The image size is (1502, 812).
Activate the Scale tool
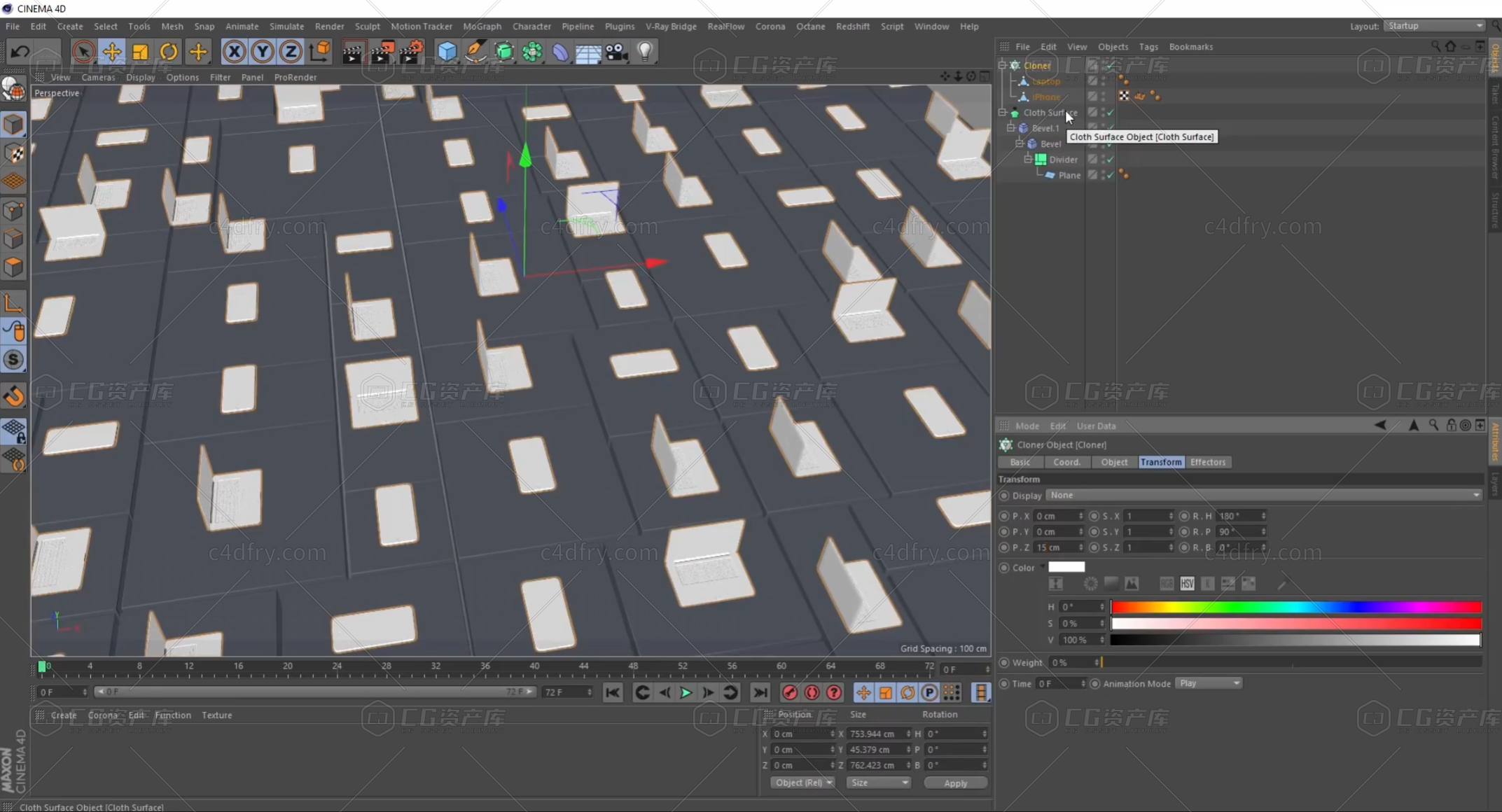tap(140, 51)
